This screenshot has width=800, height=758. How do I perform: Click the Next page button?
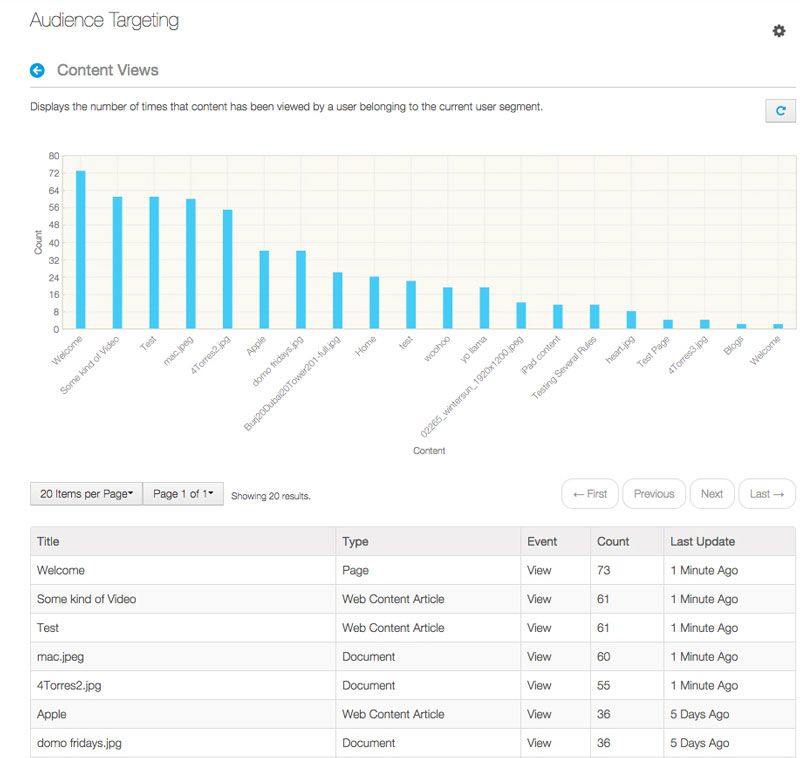[711, 494]
